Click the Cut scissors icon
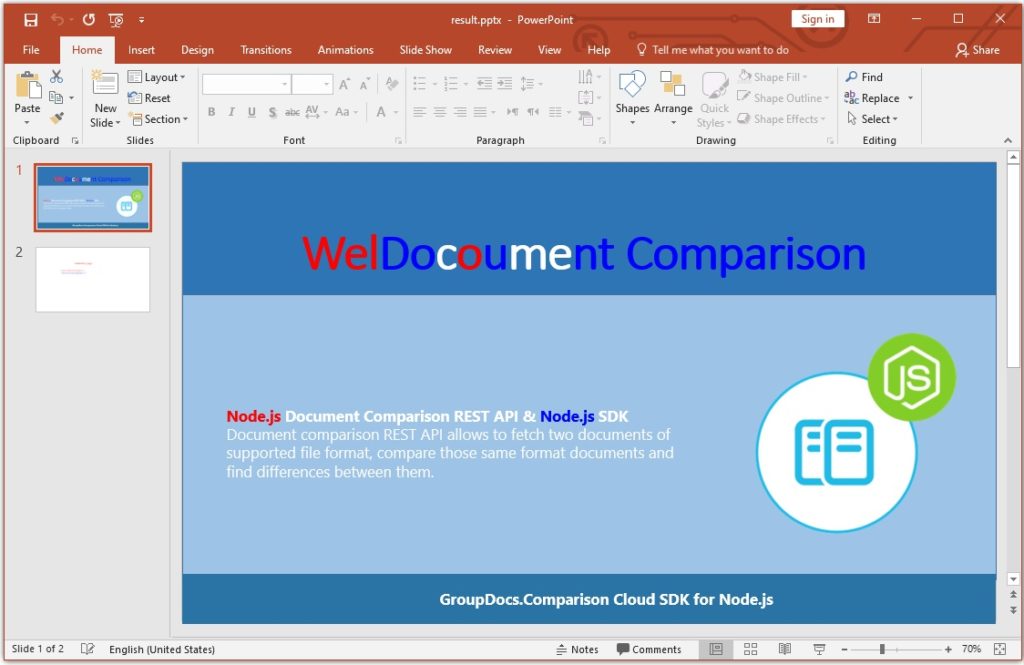 [57, 77]
